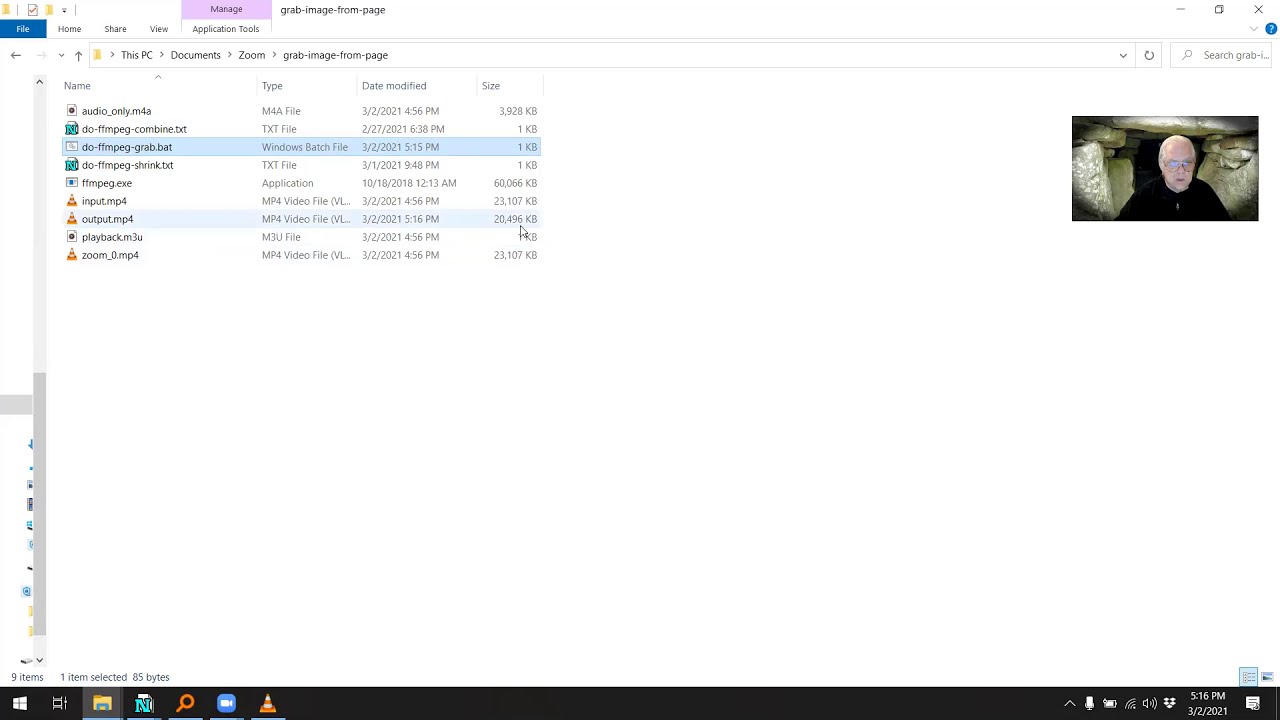1280x720 pixels.
Task: Click the do-ffmpeg-combine.txt file name
Action: click(134, 129)
